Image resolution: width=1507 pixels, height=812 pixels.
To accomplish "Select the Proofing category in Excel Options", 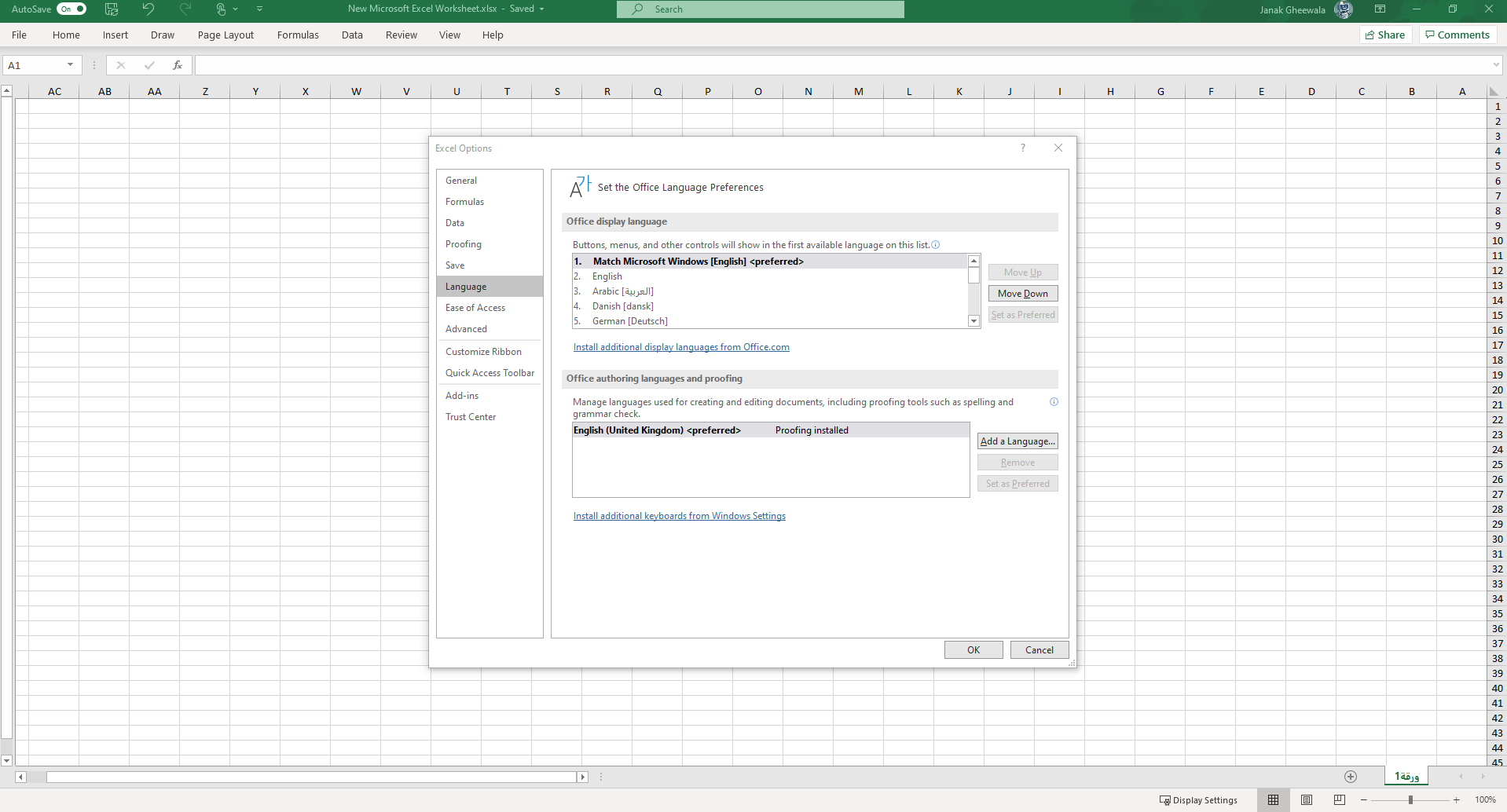I will (x=464, y=243).
